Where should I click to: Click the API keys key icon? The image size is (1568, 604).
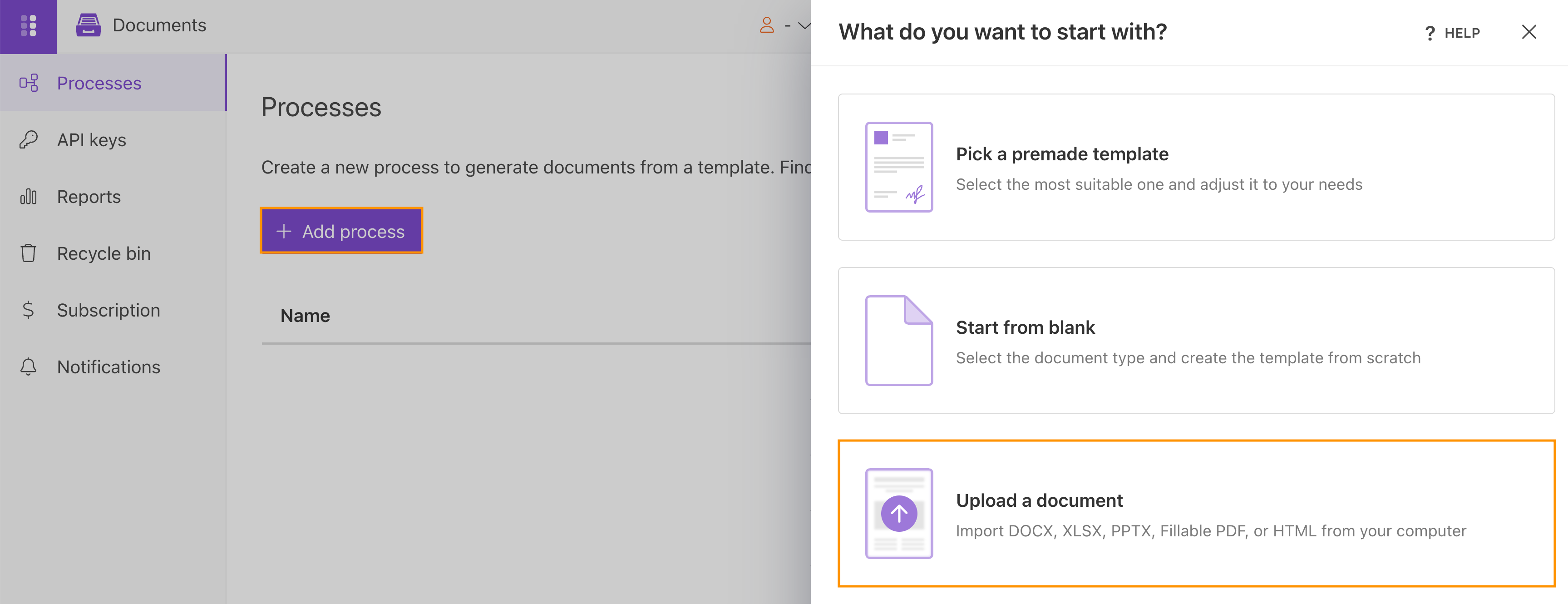coord(29,139)
